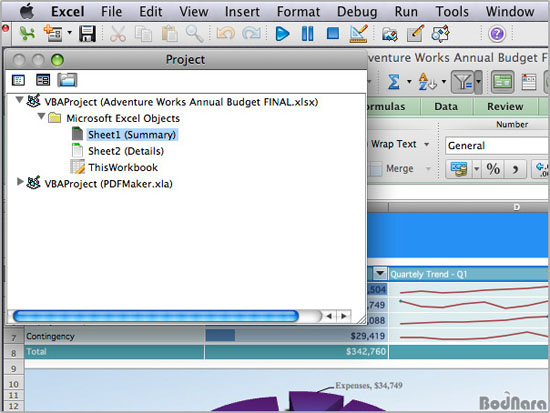Click the Reset stop button
The image size is (550, 413).
(333, 34)
